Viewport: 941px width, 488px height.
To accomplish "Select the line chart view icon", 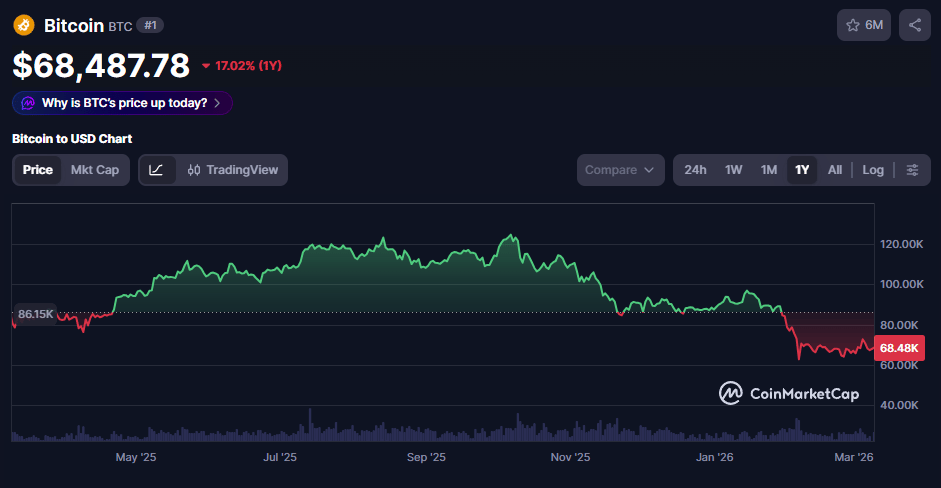I will [x=157, y=170].
